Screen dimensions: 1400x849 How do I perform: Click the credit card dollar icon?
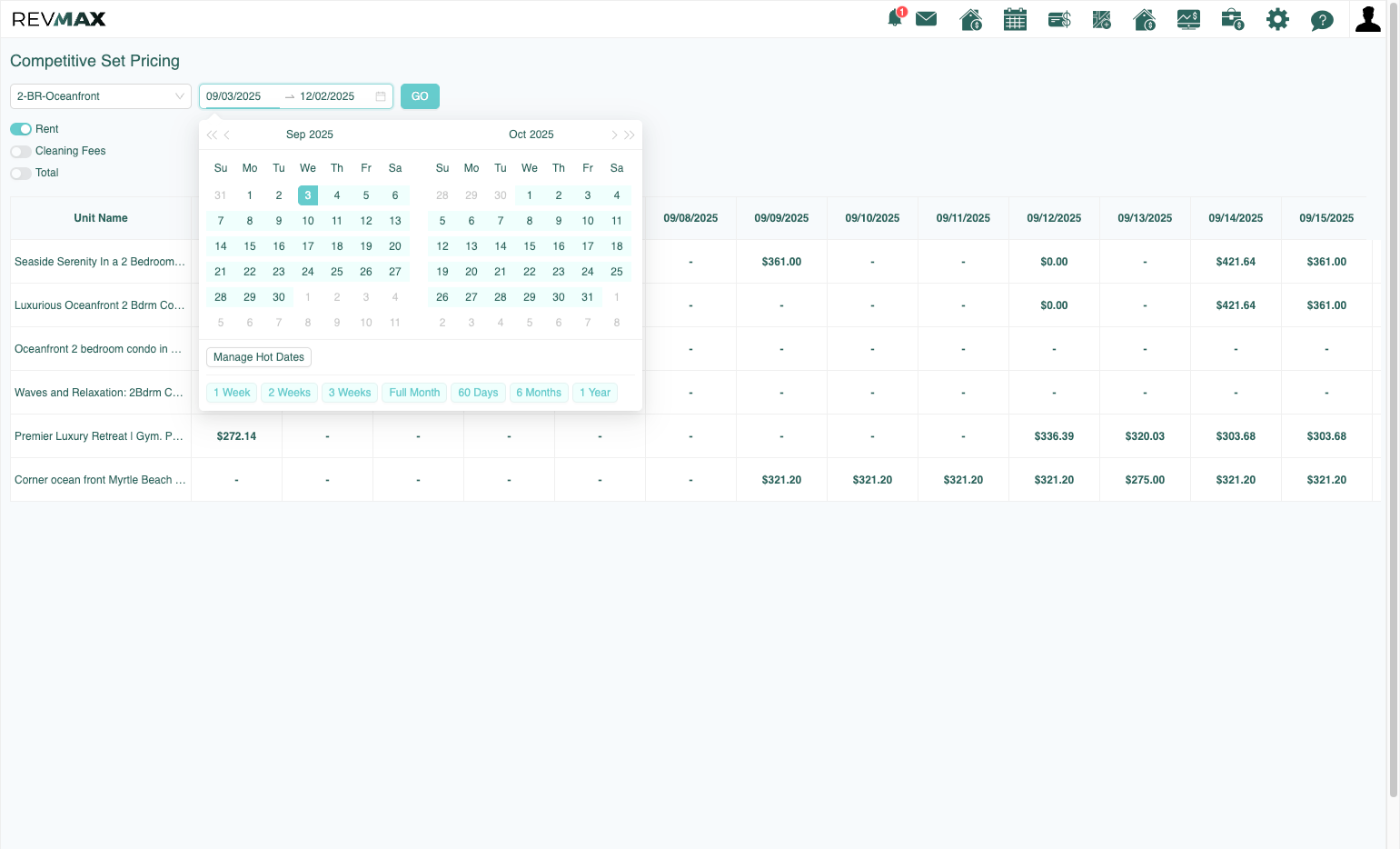tap(1059, 19)
